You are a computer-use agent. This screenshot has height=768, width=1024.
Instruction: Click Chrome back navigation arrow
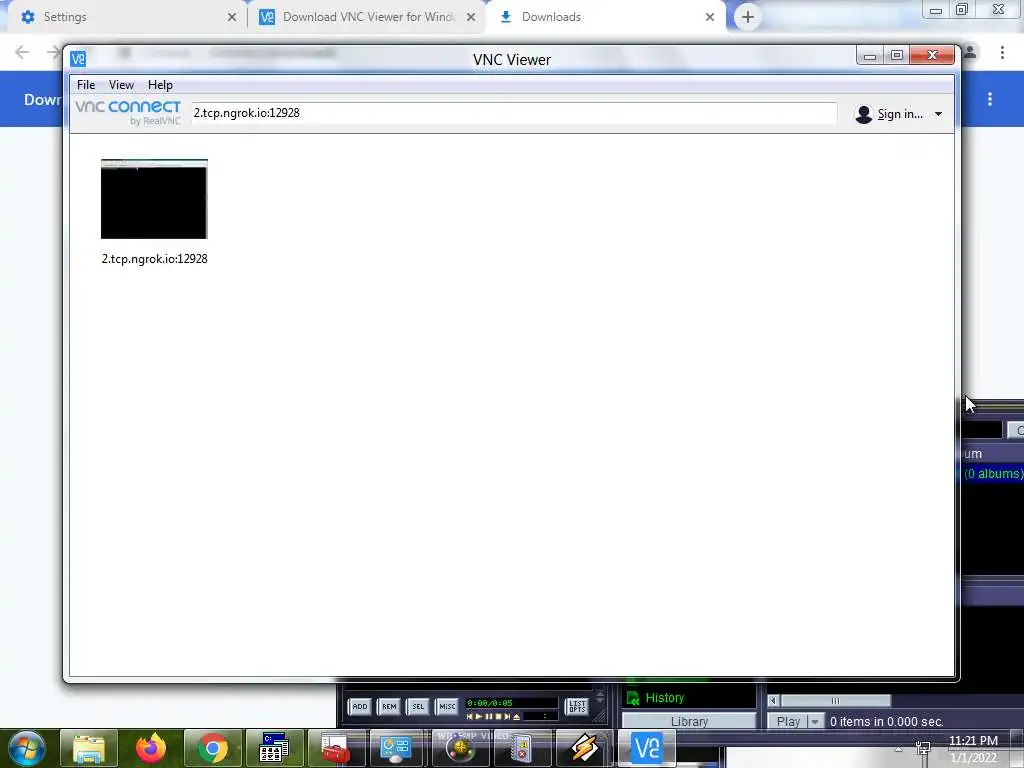click(22, 52)
